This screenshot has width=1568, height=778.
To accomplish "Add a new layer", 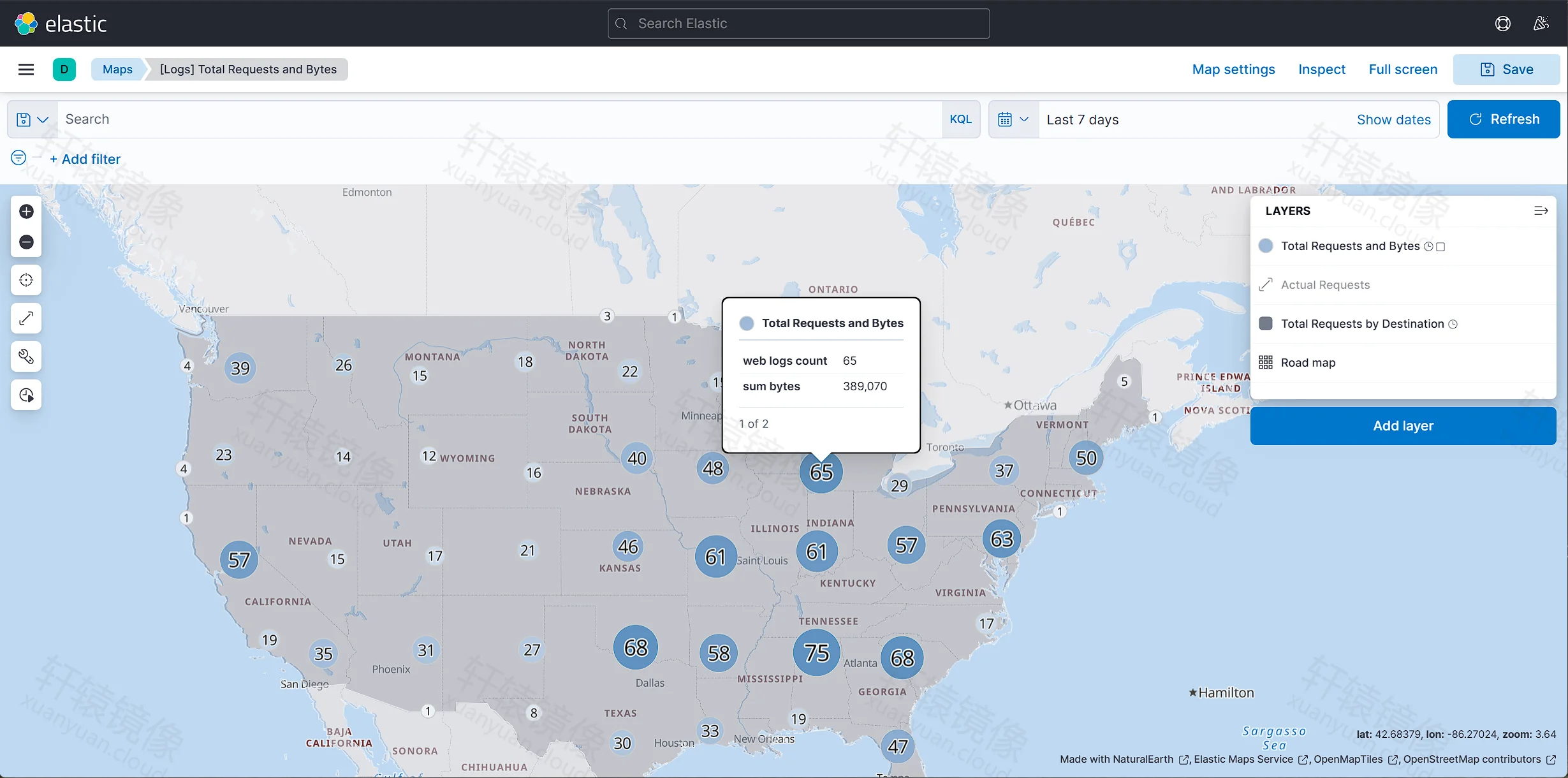I will click(x=1403, y=426).
